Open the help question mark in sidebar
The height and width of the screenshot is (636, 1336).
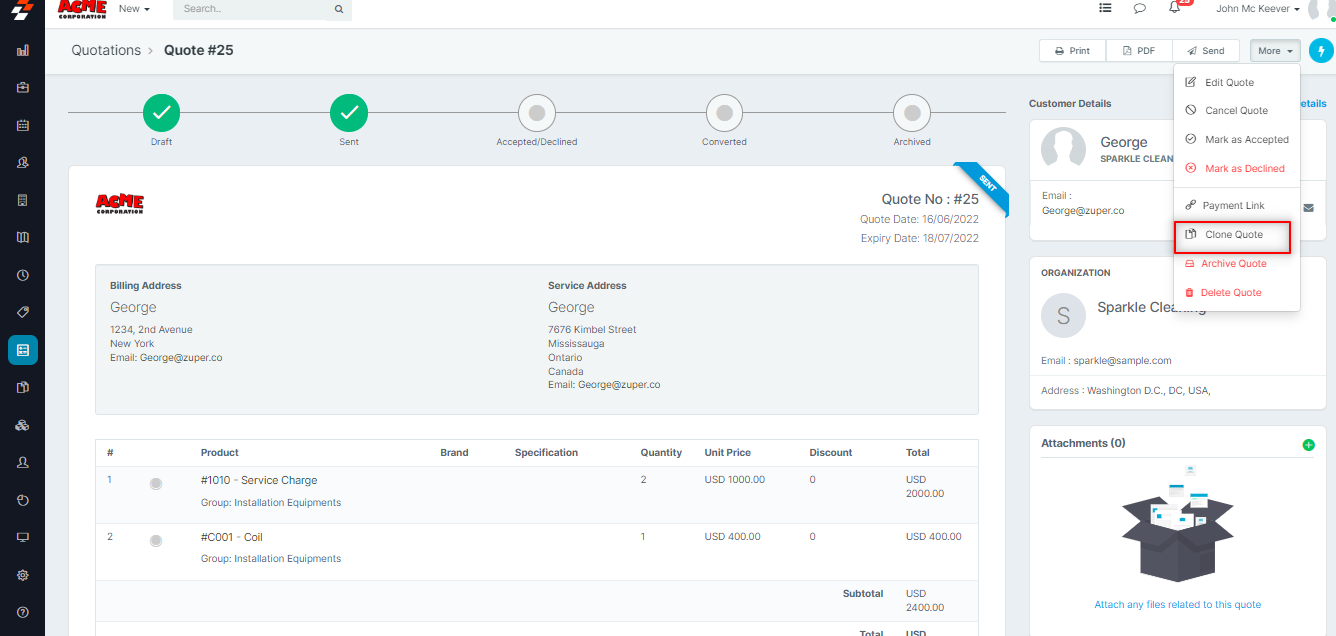tap(22, 612)
